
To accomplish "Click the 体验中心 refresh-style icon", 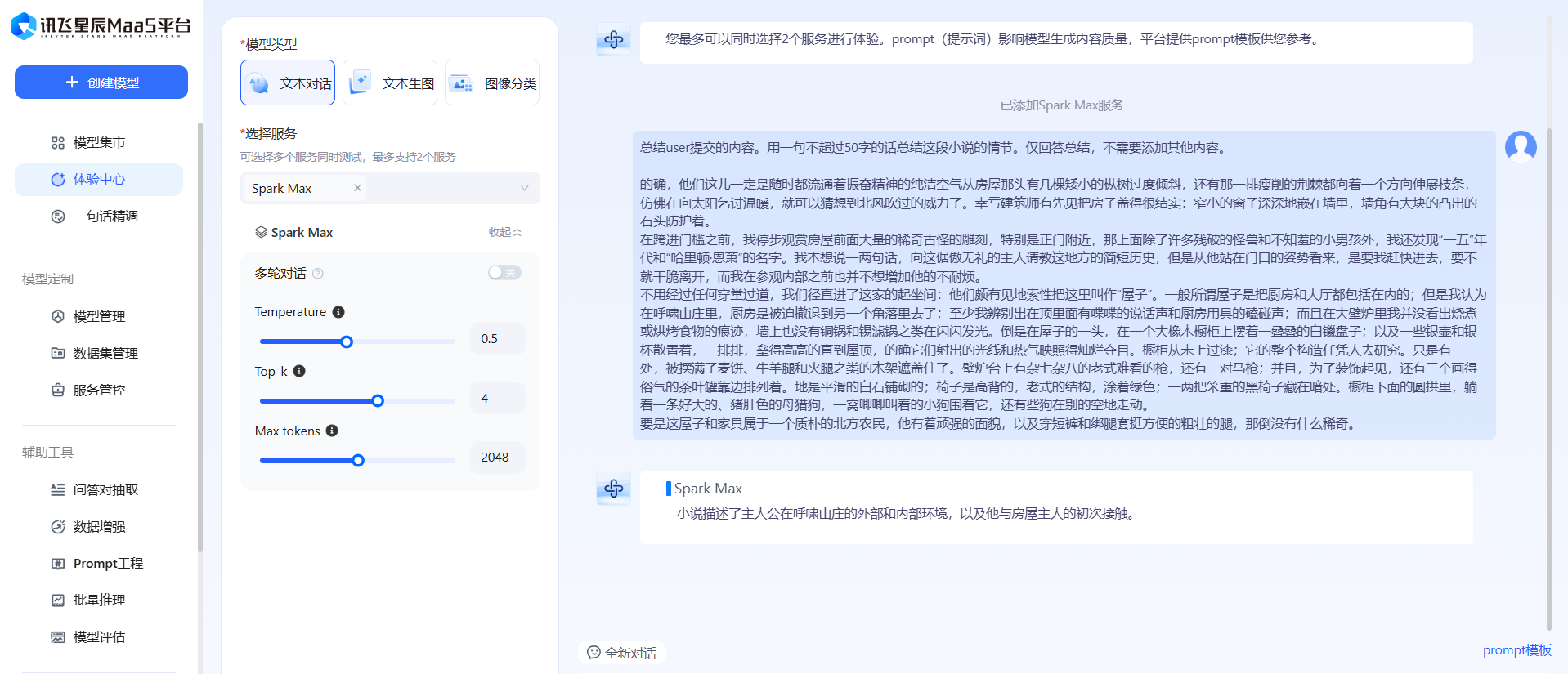I will coord(58,180).
